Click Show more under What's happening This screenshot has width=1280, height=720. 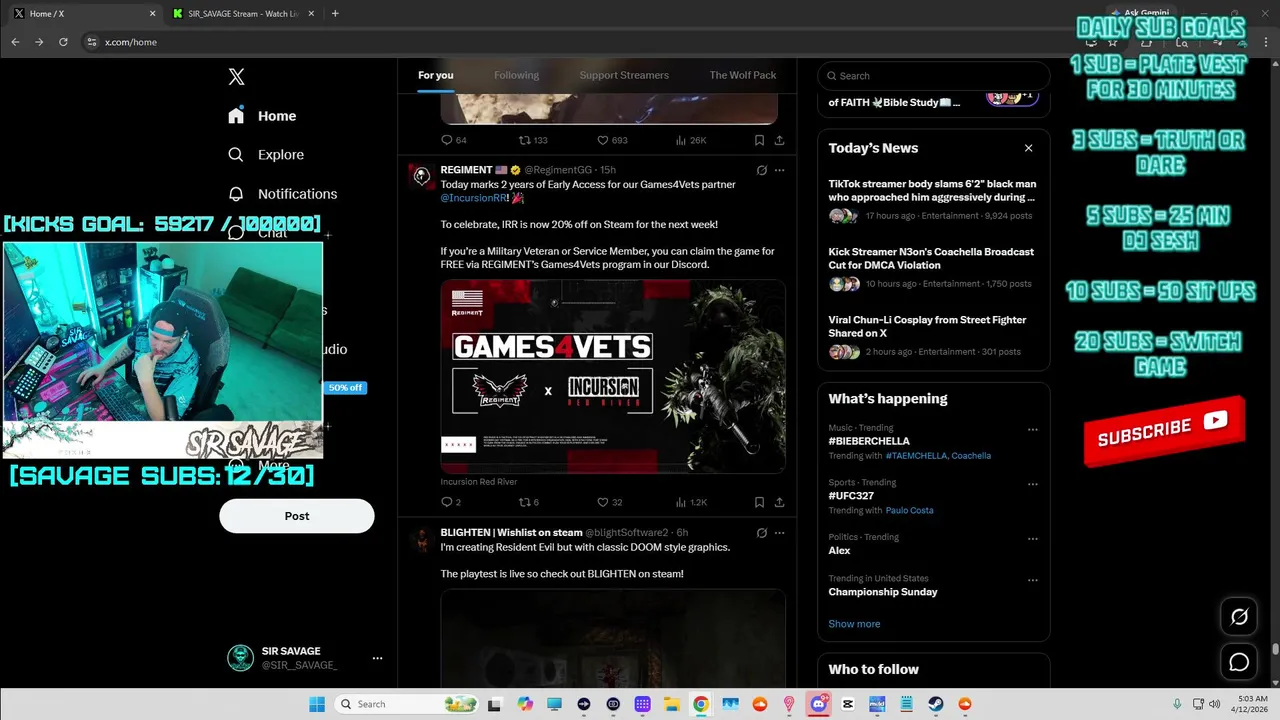(x=854, y=624)
